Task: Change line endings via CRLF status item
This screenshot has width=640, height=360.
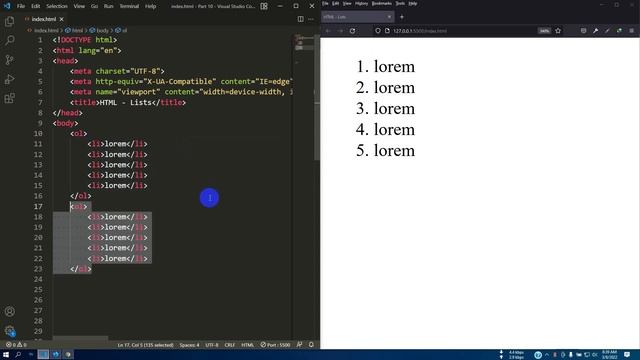Action: (230, 345)
